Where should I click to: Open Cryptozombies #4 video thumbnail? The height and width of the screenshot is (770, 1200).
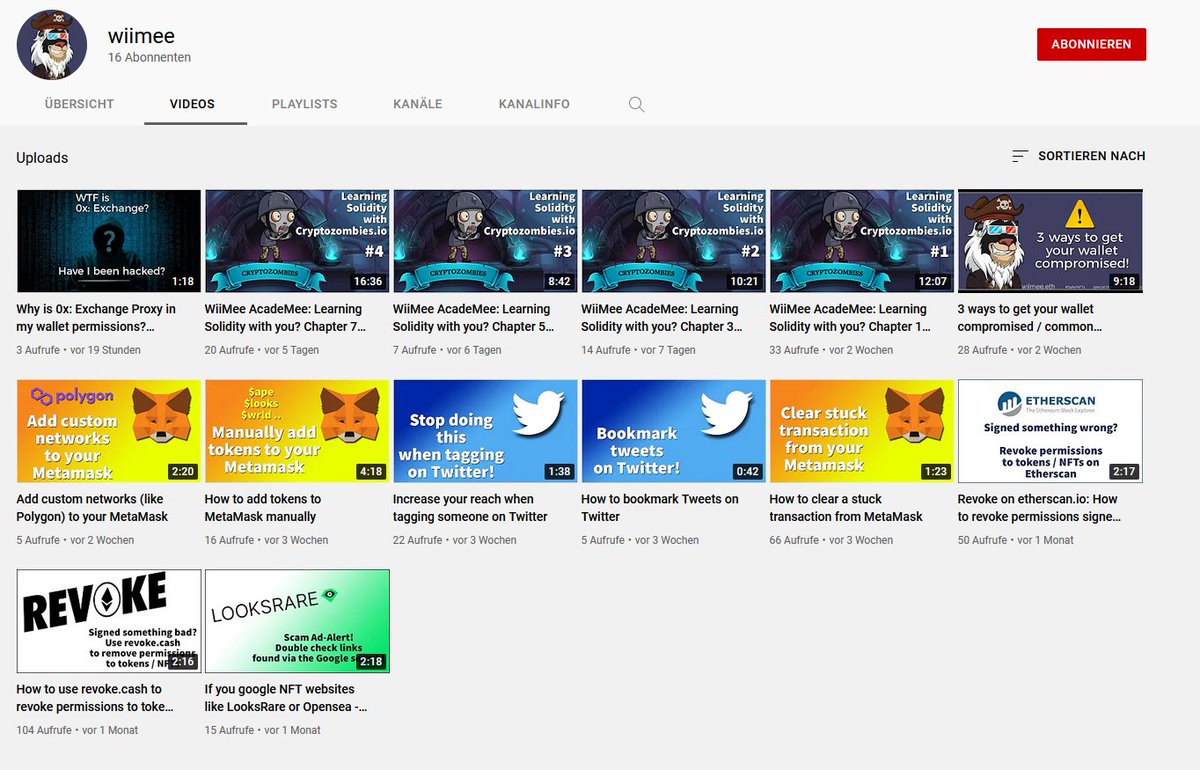point(297,241)
